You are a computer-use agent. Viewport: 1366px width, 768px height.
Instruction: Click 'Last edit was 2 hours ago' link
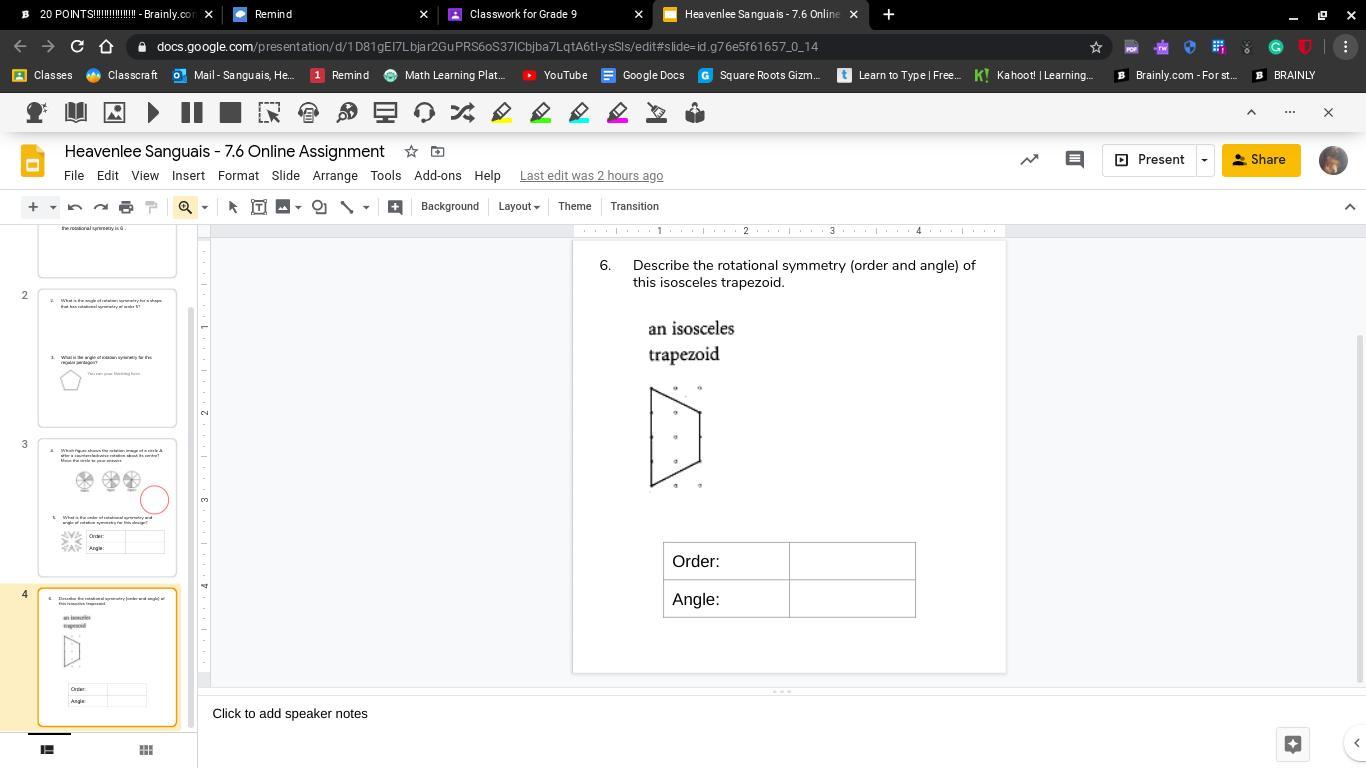coord(591,176)
